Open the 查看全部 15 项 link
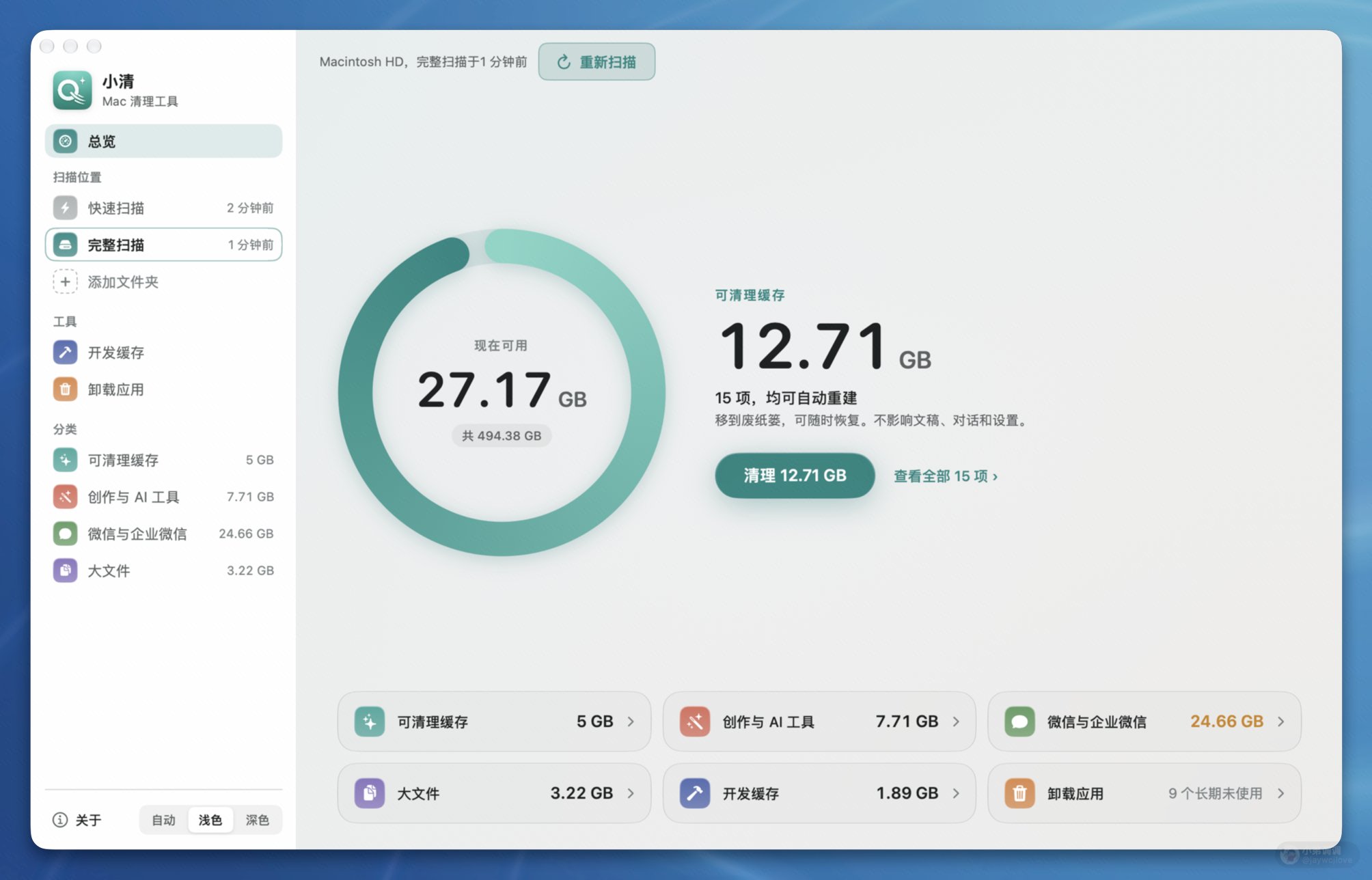 pyautogui.click(x=946, y=476)
